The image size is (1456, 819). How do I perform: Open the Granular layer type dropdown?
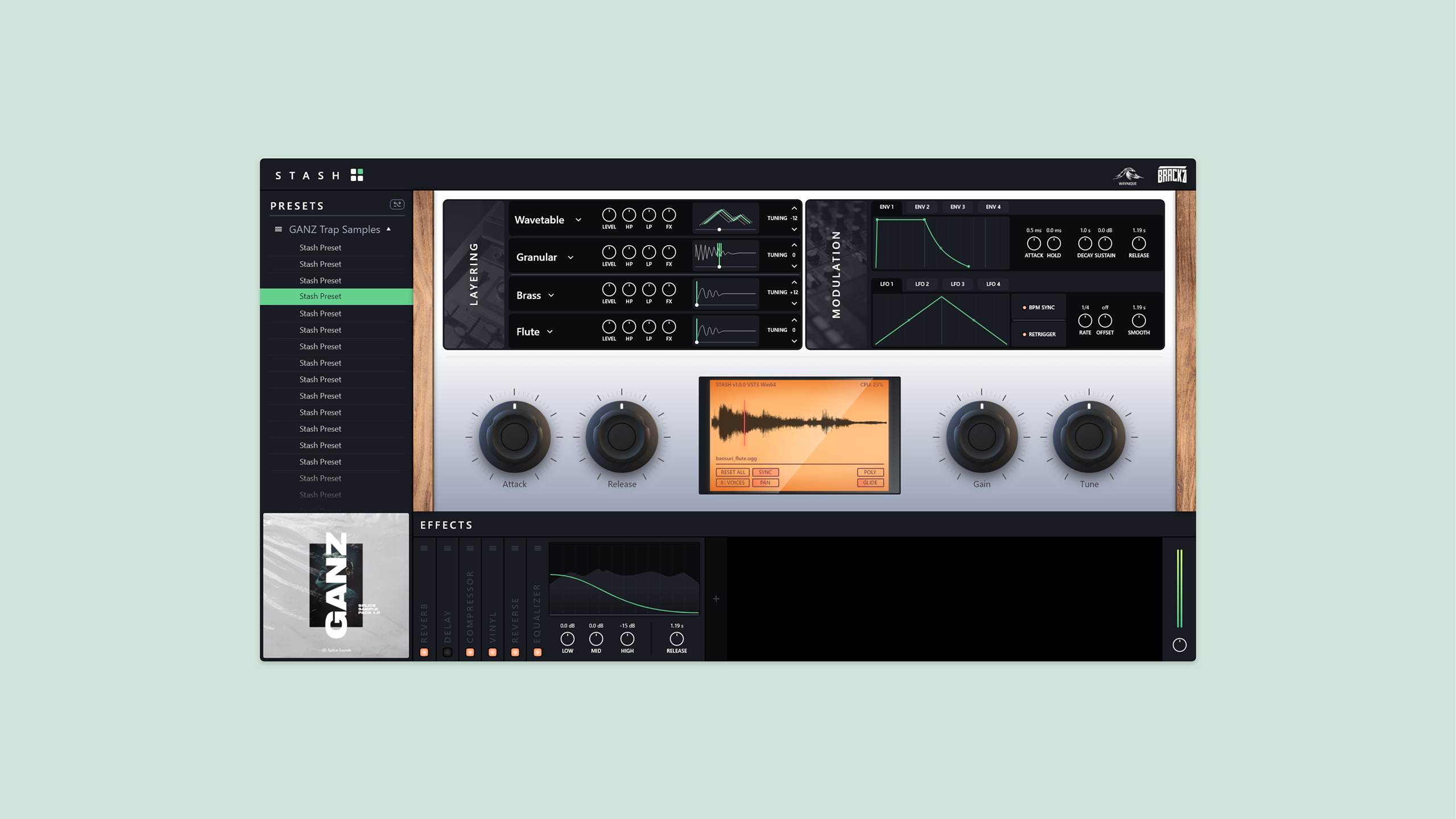pyautogui.click(x=571, y=257)
